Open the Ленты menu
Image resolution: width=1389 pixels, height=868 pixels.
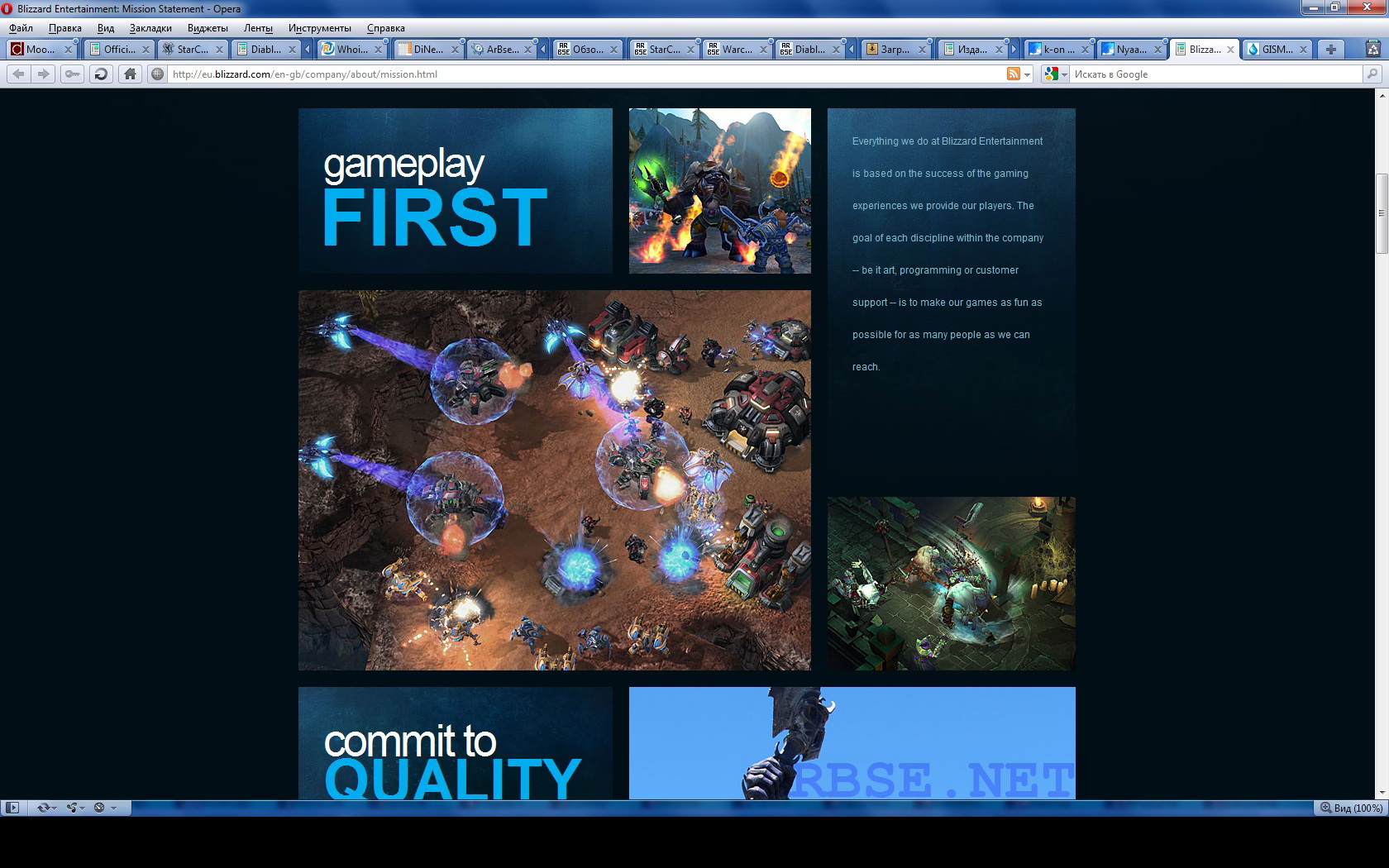tap(258, 28)
